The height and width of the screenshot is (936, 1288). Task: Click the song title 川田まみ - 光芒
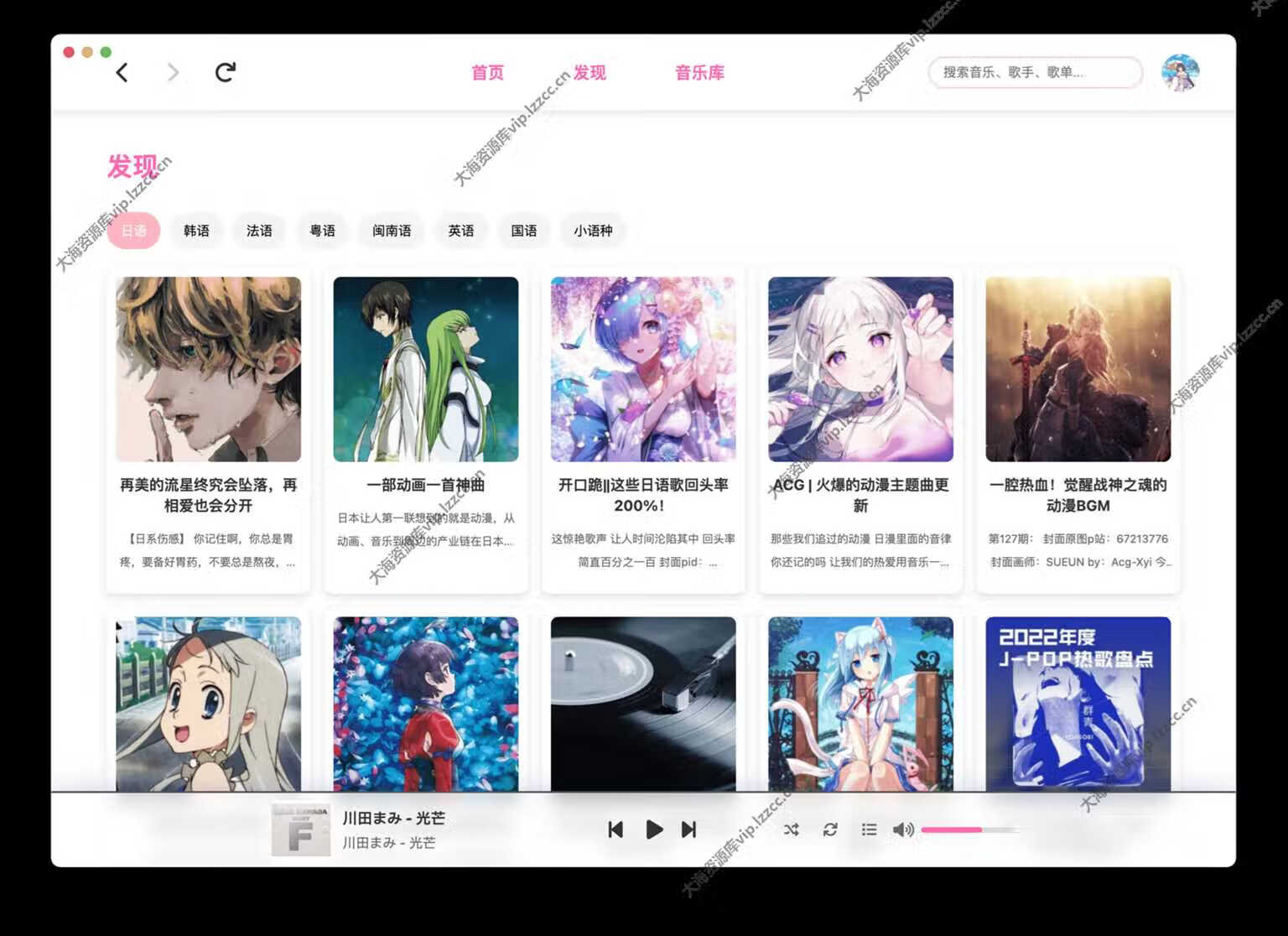pyautogui.click(x=394, y=818)
